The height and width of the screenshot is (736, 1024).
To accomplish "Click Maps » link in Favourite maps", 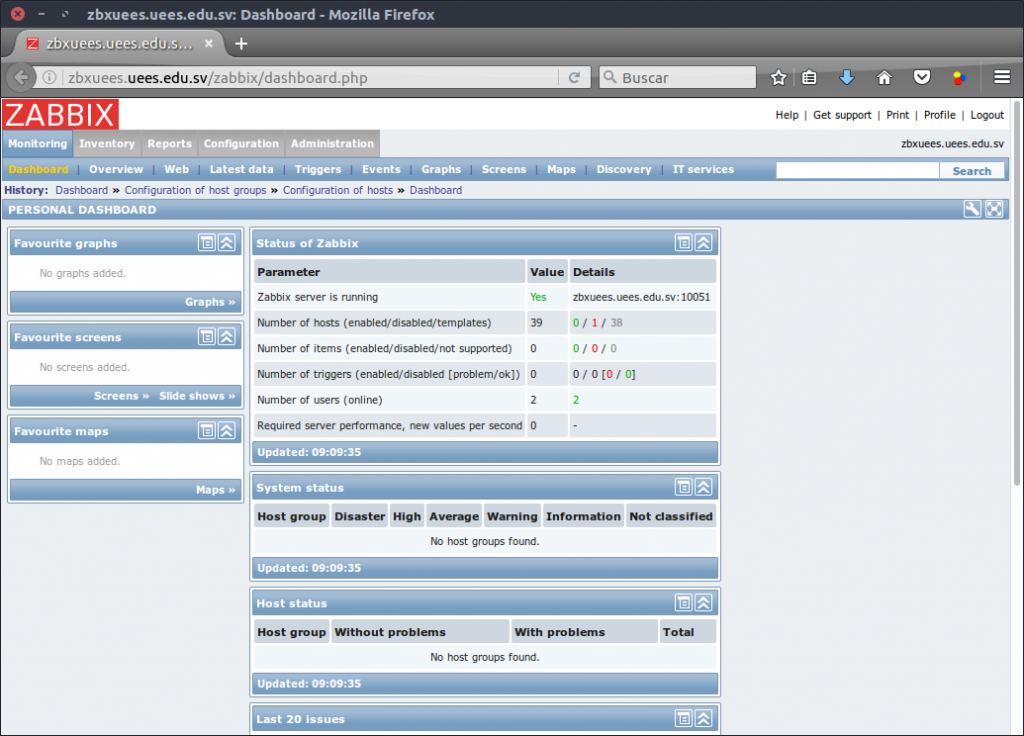I will tap(216, 490).
